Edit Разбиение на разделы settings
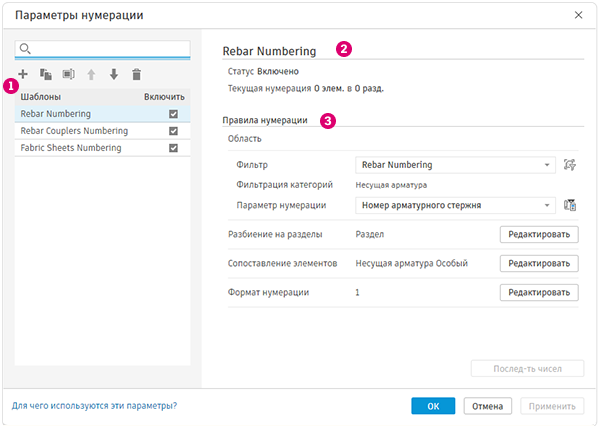The height and width of the screenshot is (426, 600). pyautogui.click(x=539, y=234)
